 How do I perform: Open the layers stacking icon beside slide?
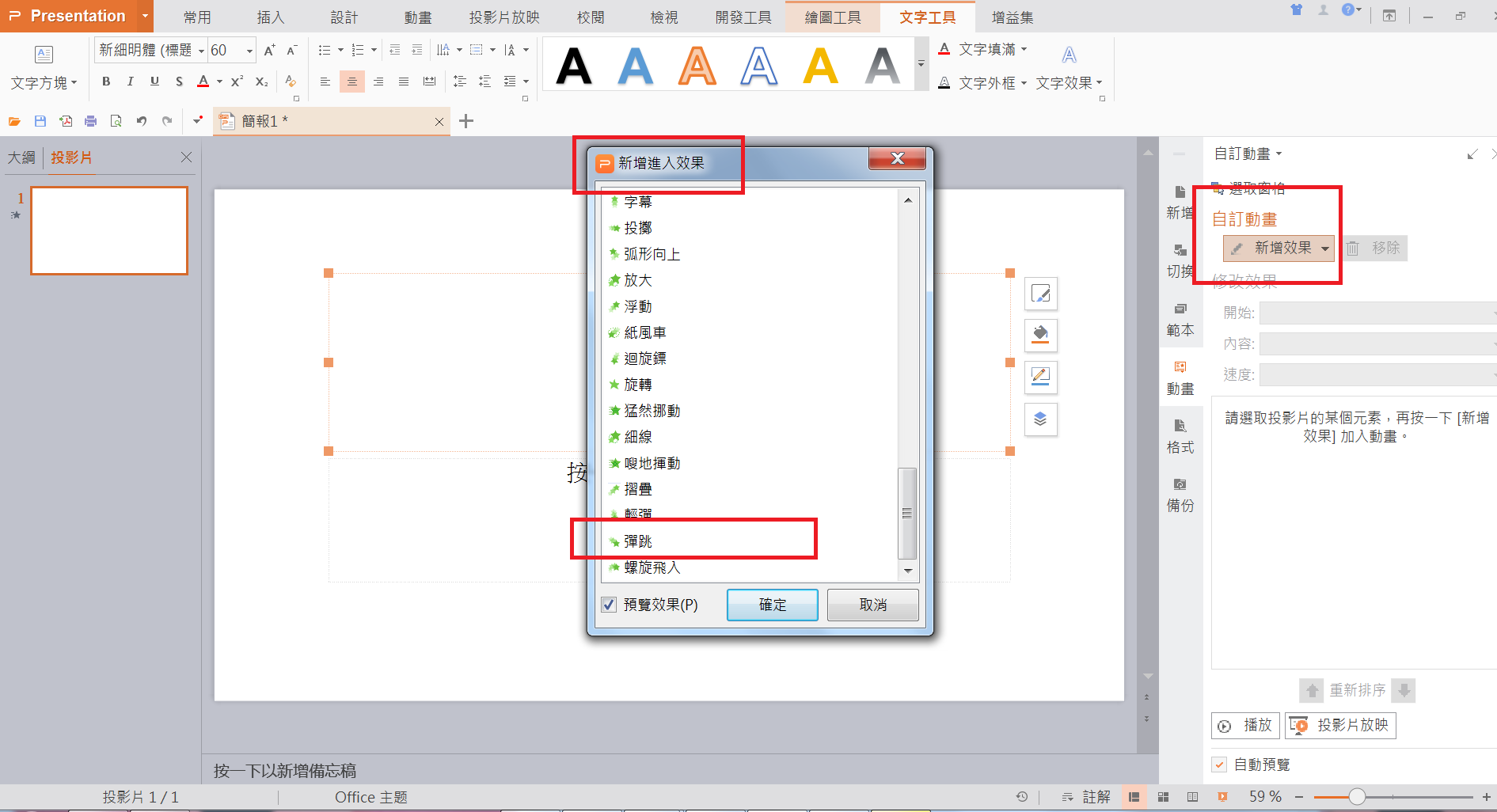pos(1041,419)
